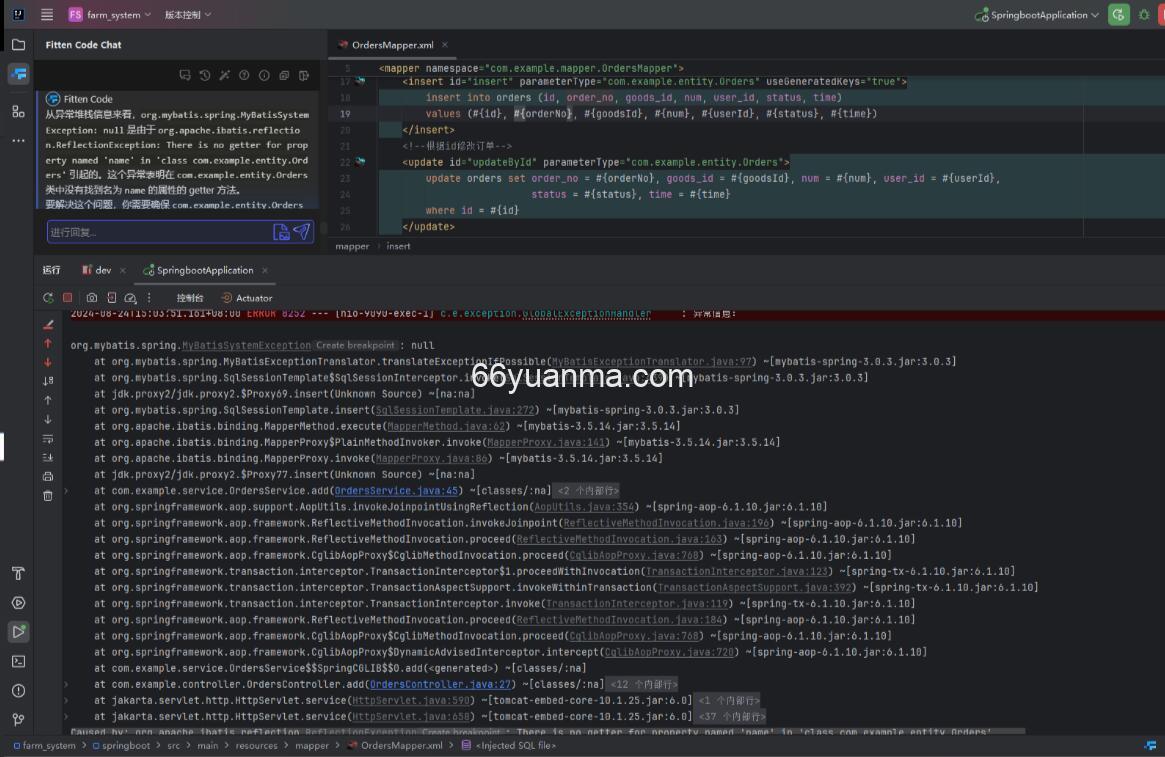Toggle soft-wrap in the console

click(48, 439)
